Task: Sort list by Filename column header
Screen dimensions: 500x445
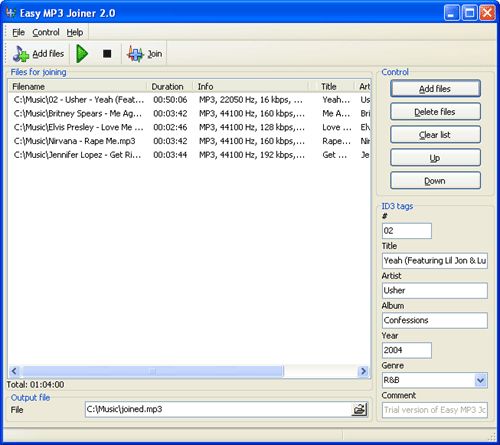Action: [x=77, y=86]
